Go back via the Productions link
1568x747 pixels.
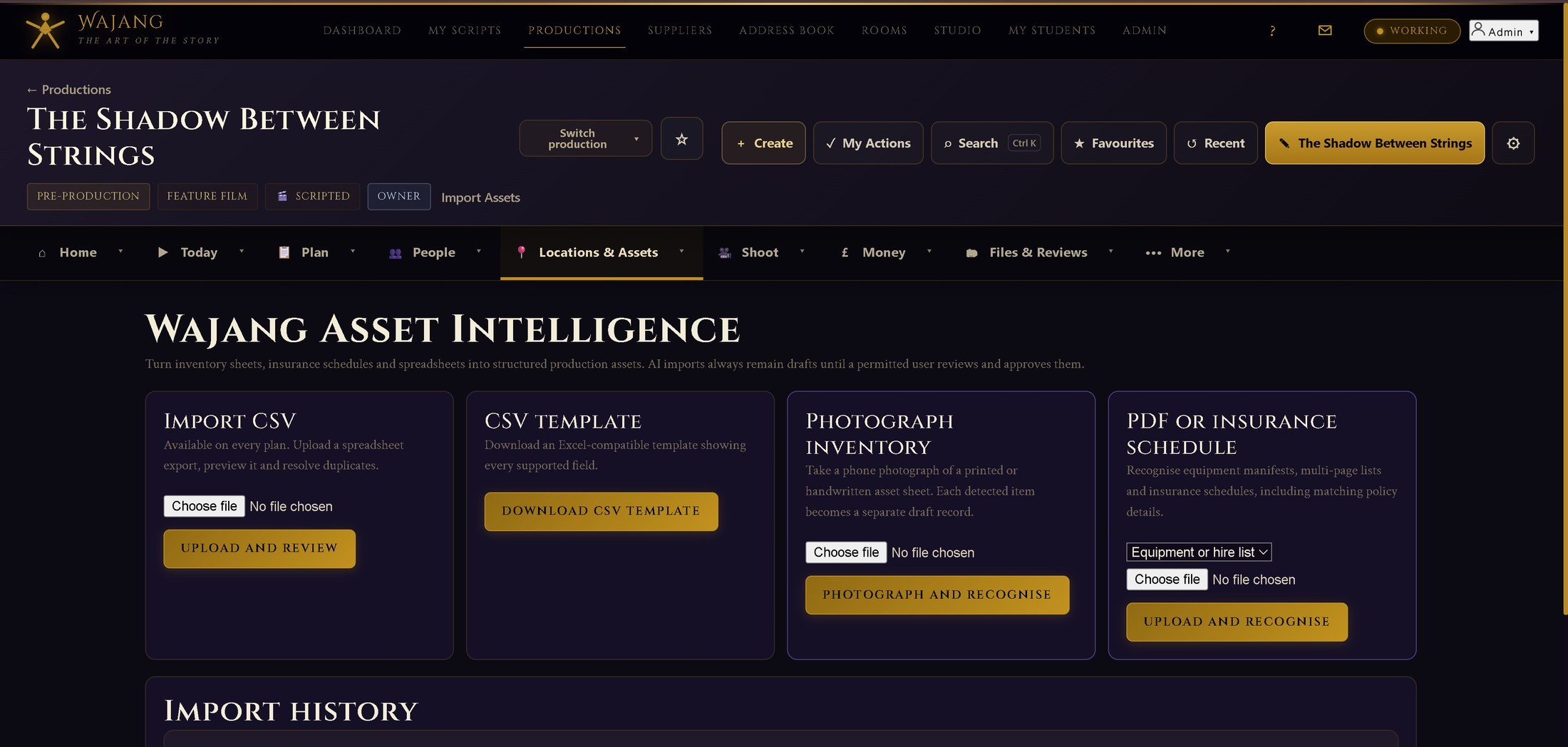(69, 90)
